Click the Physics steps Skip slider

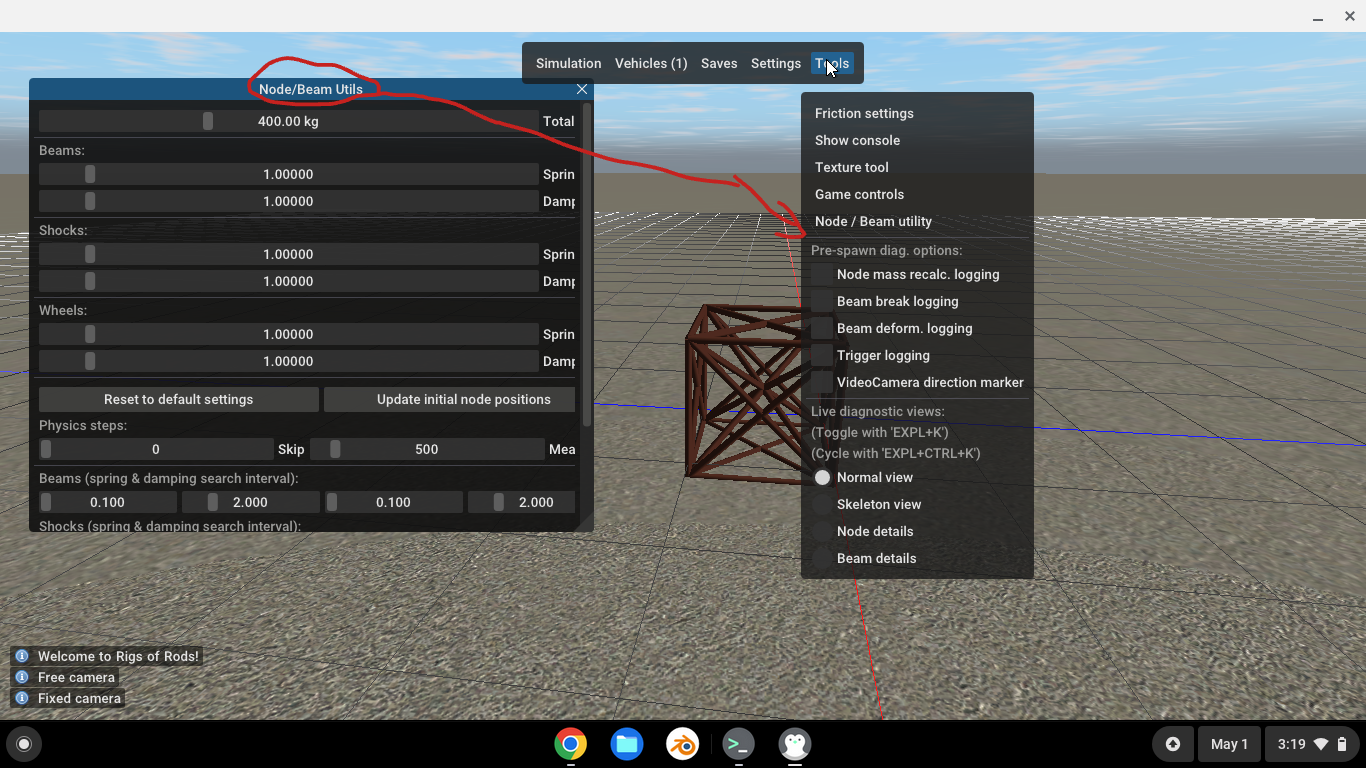(156, 449)
